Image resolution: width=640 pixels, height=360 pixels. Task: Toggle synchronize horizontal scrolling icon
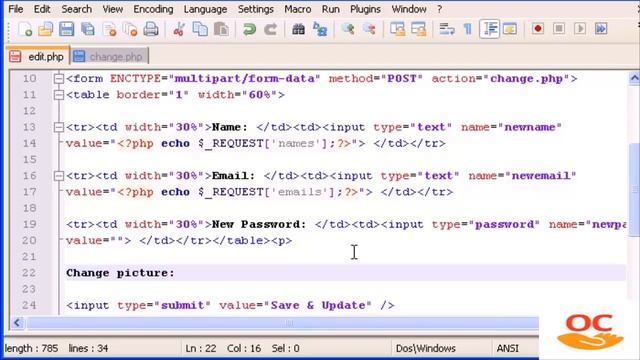(x=418, y=29)
